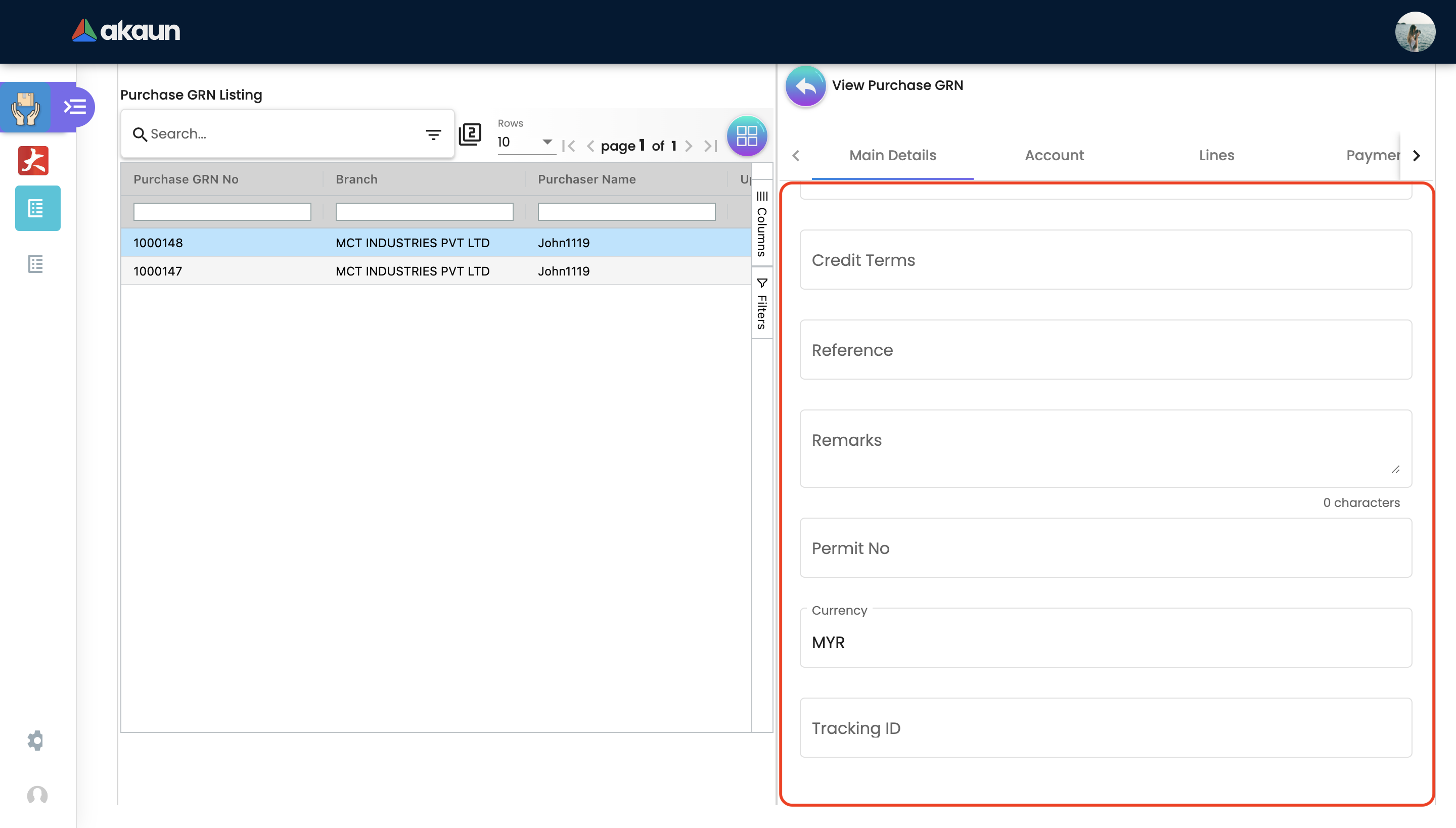Open the red running figure sidebar icon
The height and width of the screenshot is (828, 1456).
pos(33,160)
